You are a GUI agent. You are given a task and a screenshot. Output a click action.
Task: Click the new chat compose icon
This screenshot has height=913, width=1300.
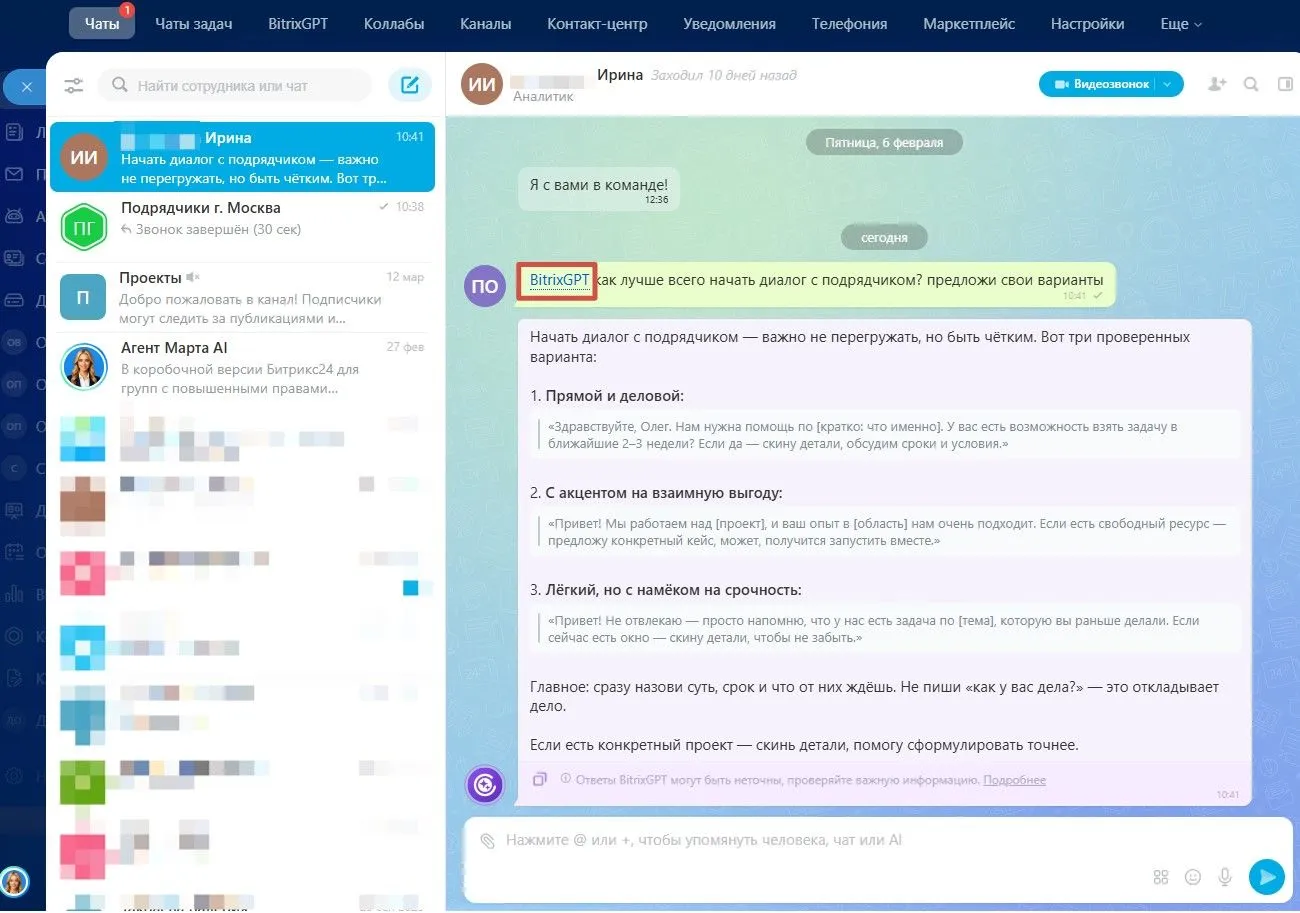[x=409, y=85]
